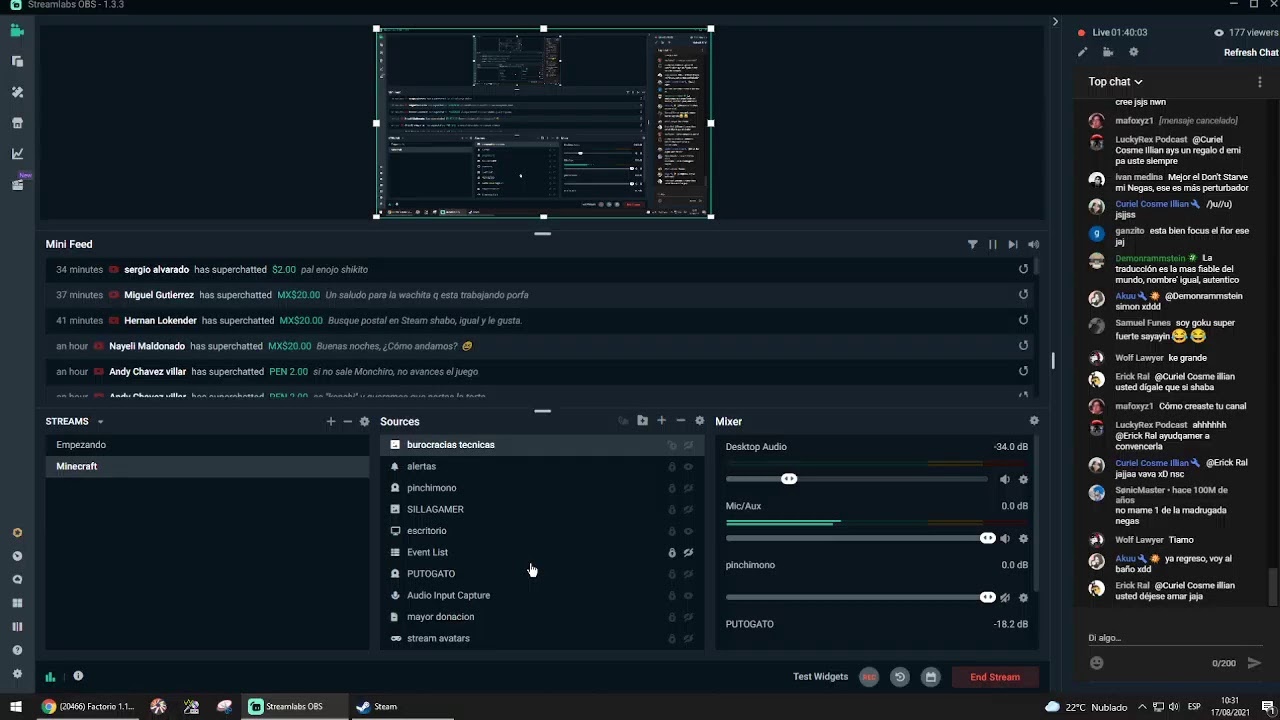Hide the alertas source

688,467
